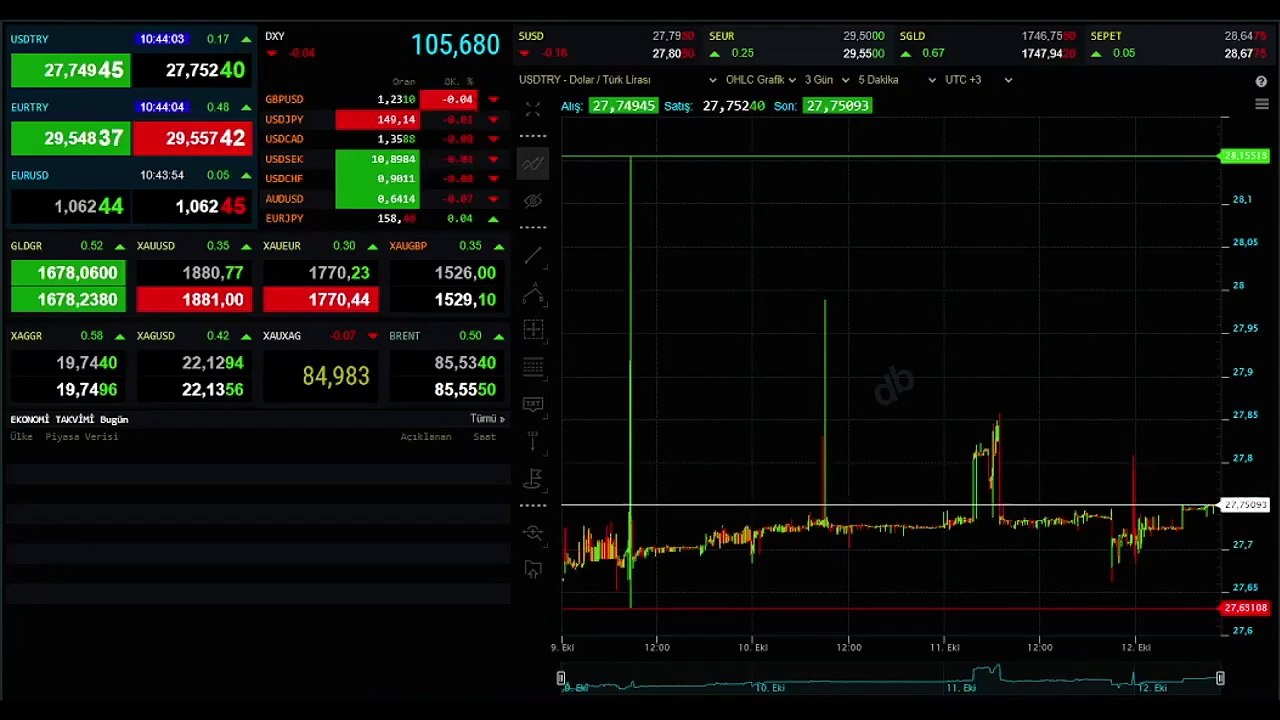1280x720 pixels.
Task: Select the GBPUSD row in rates list
Action: point(383,99)
